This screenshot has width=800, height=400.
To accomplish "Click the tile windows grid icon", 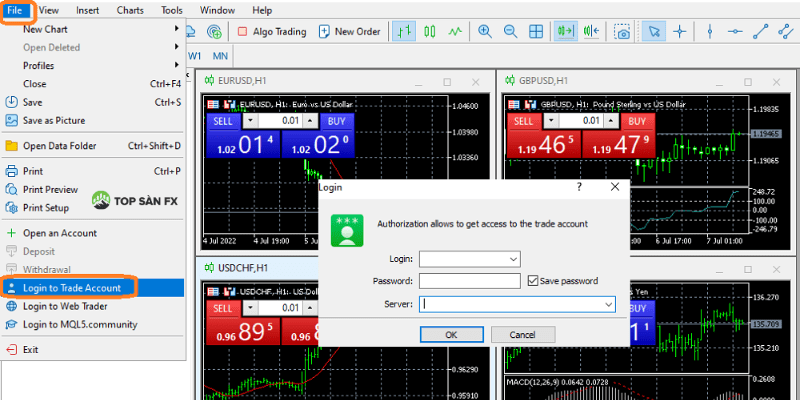I will tap(536, 32).
